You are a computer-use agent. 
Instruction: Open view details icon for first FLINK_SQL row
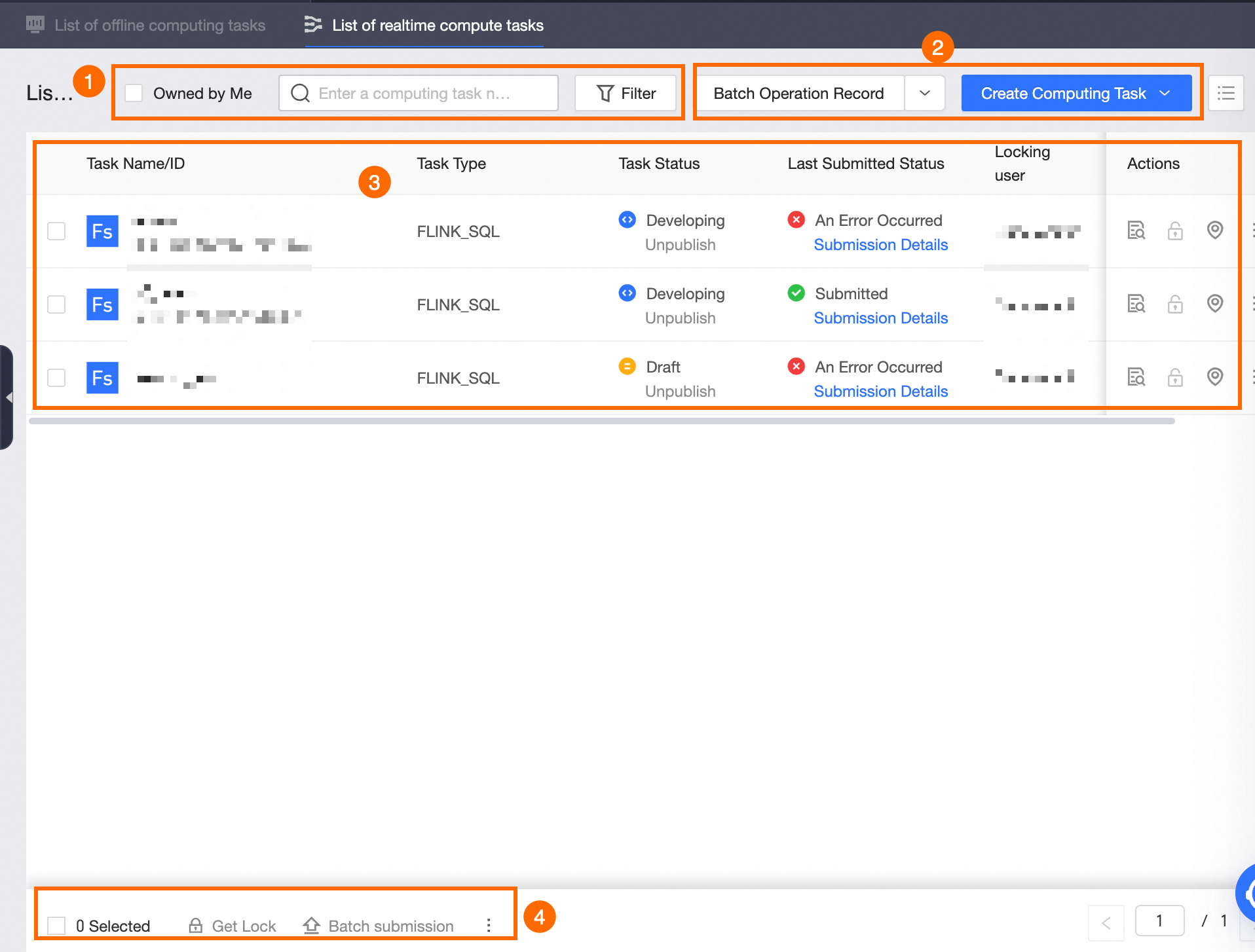(1136, 230)
